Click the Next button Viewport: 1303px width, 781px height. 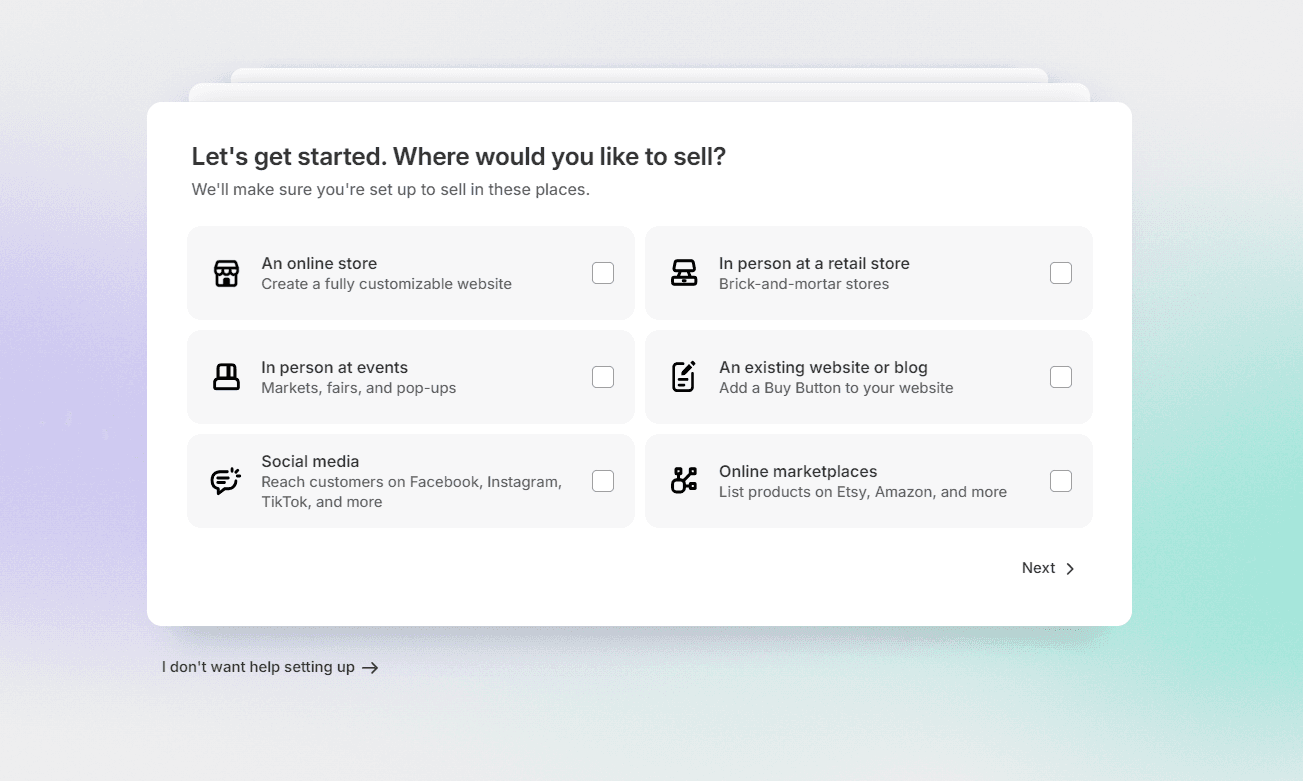click(1049, 568)
